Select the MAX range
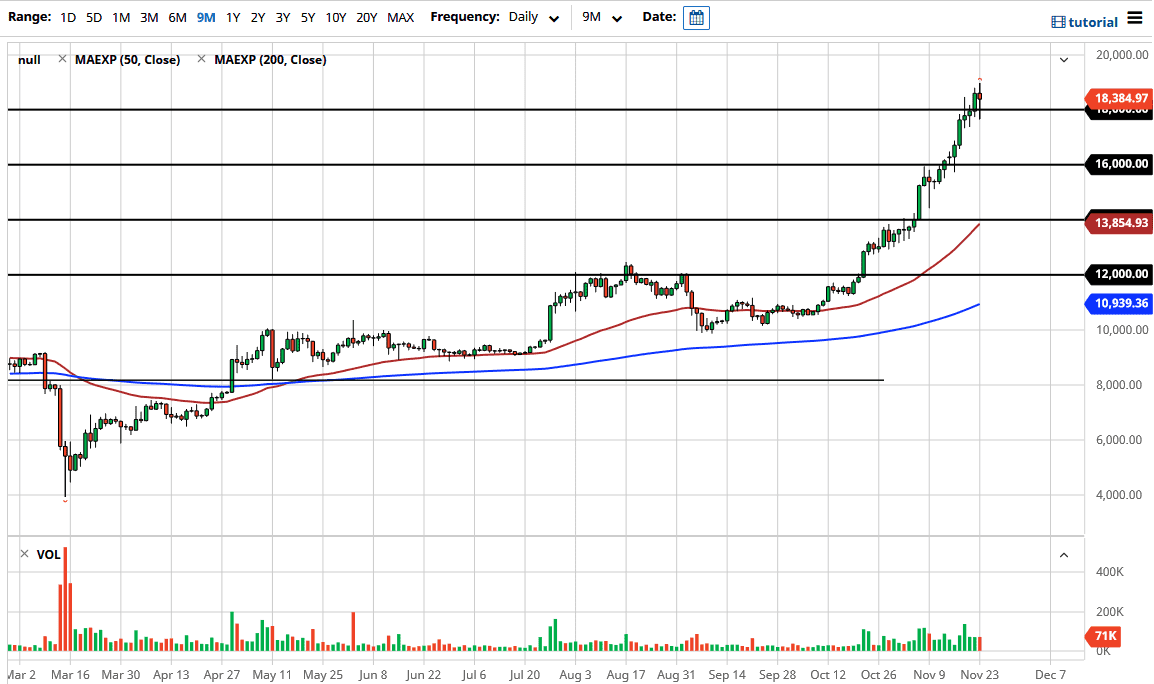The height and width of the screenshot is (684, 1154). tap(400, 17)
